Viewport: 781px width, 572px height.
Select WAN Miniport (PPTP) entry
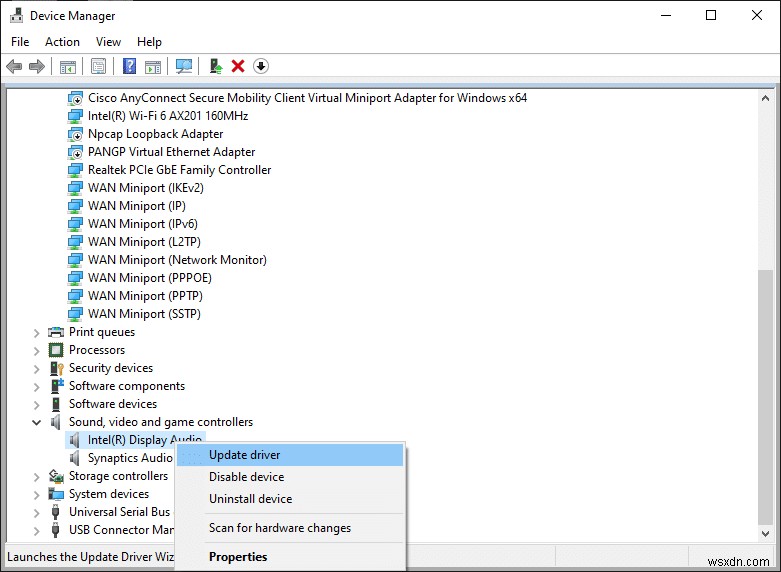point(145,295)
